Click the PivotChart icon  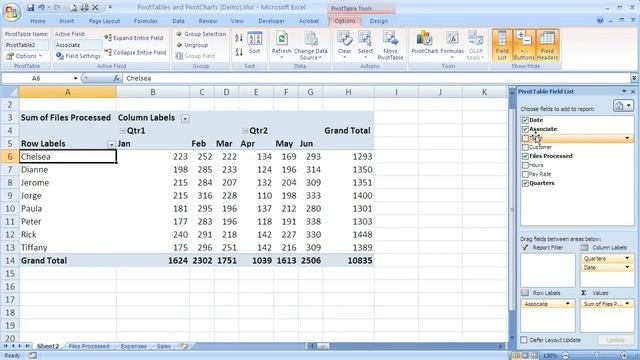(424, 43)
